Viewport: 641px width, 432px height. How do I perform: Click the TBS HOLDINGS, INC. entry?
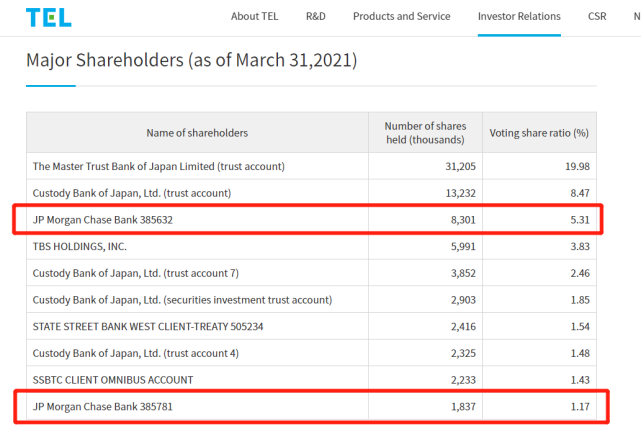[80, 246]
